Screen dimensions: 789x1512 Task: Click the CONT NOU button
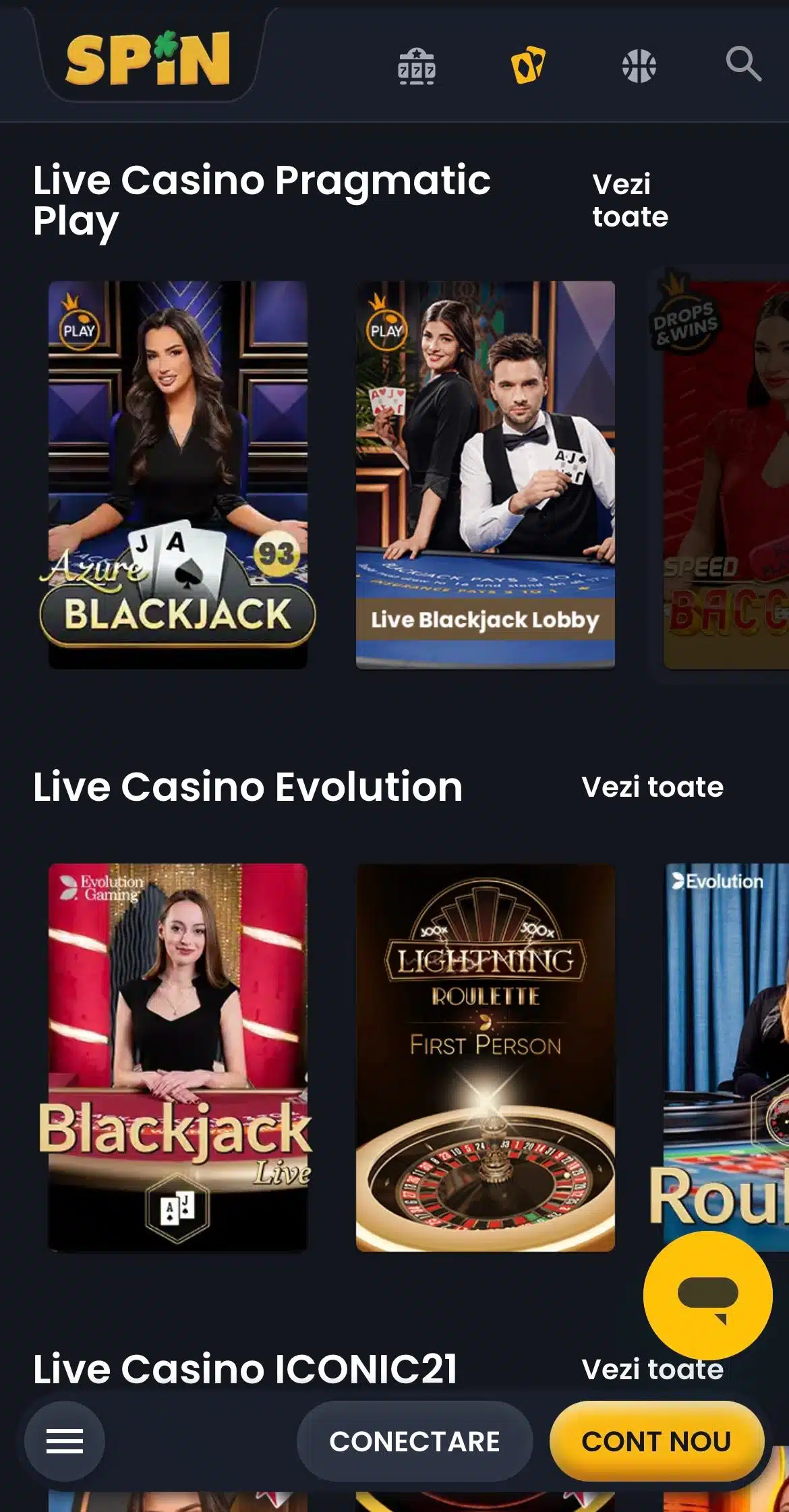click(x=657, y=1441)
